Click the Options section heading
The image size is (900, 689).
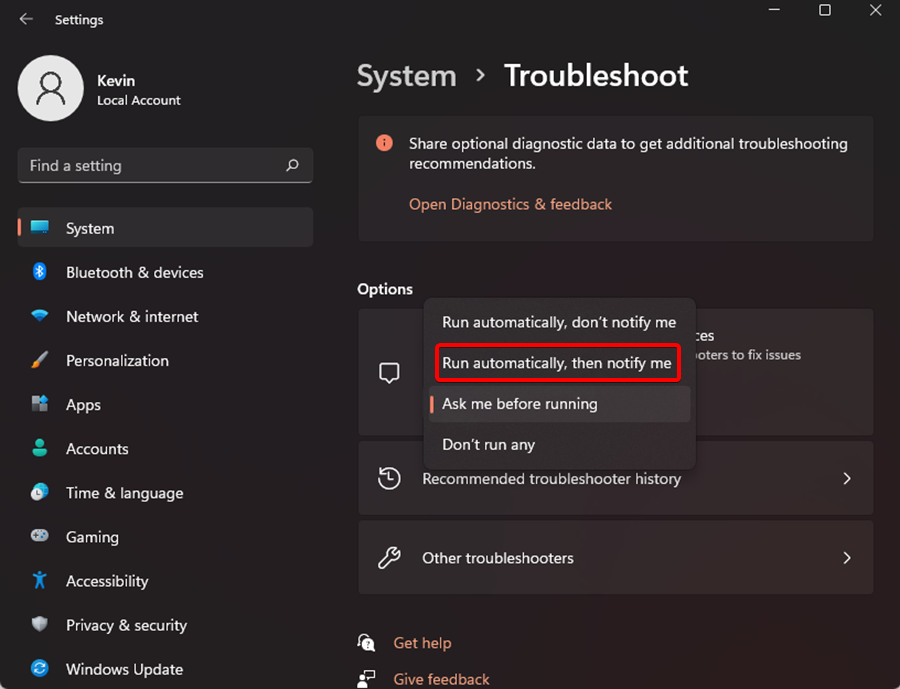click(x=385, y=289)
